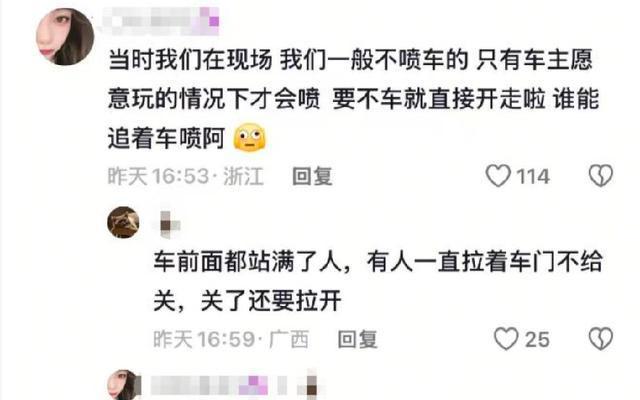Select comment text starting 当时我们在现场

point(353,99)
